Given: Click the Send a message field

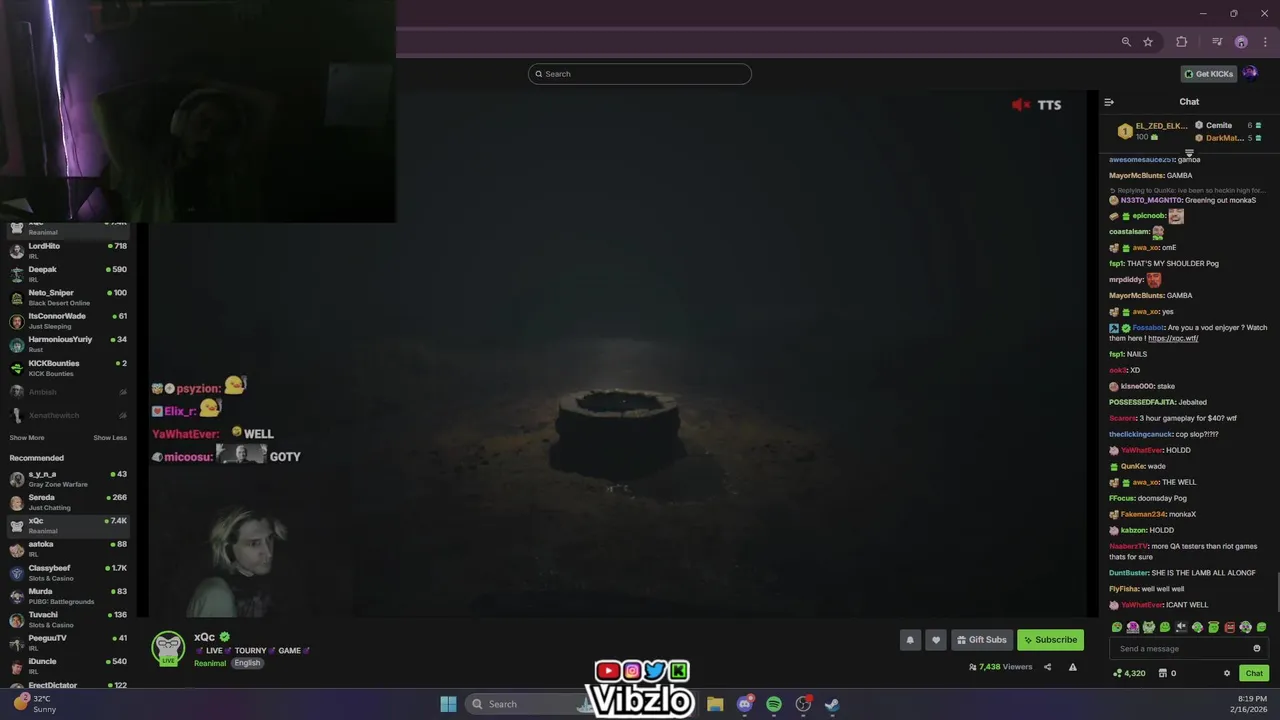Looking at the screenshot, I should coord(1189,648).
